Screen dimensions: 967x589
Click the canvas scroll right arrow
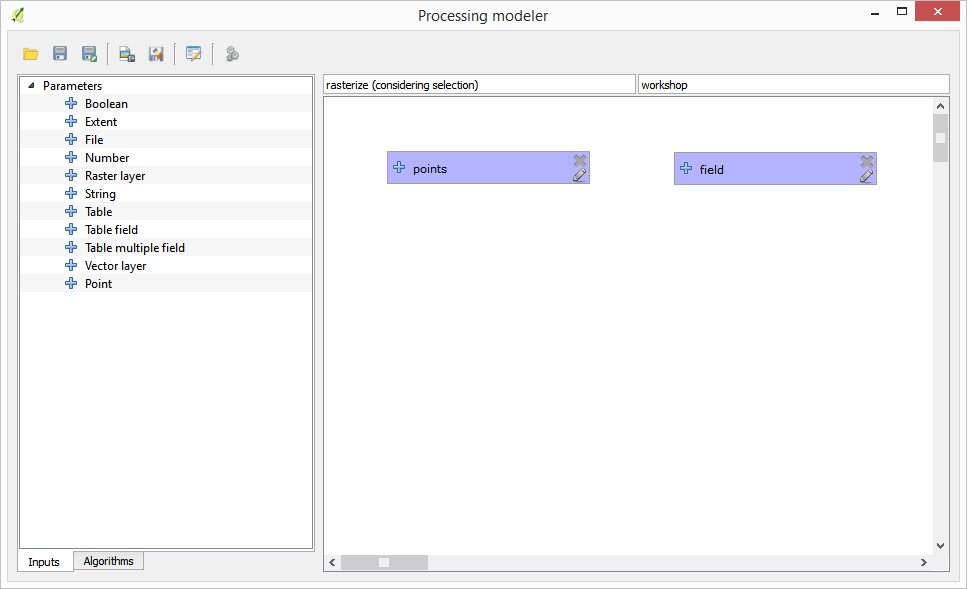[923, 563]
